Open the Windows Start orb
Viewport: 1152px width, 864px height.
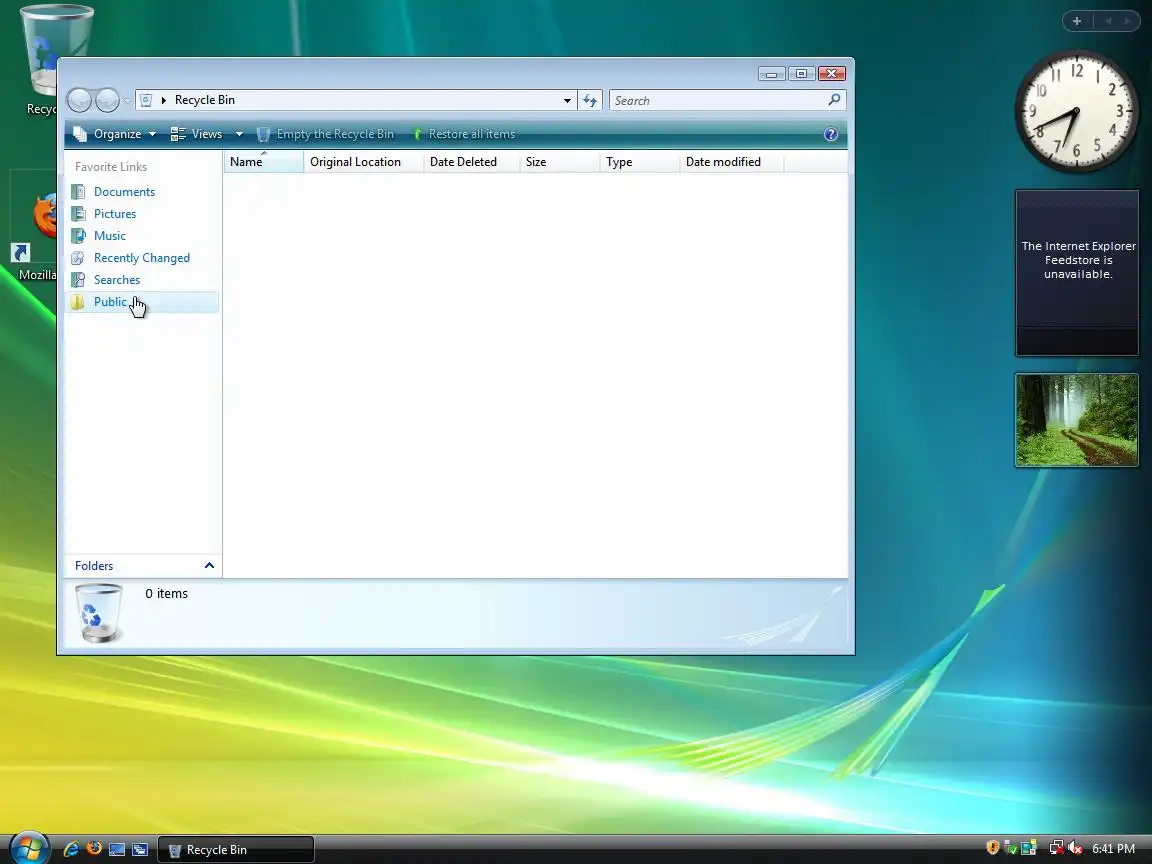click(x=29, y=849)
